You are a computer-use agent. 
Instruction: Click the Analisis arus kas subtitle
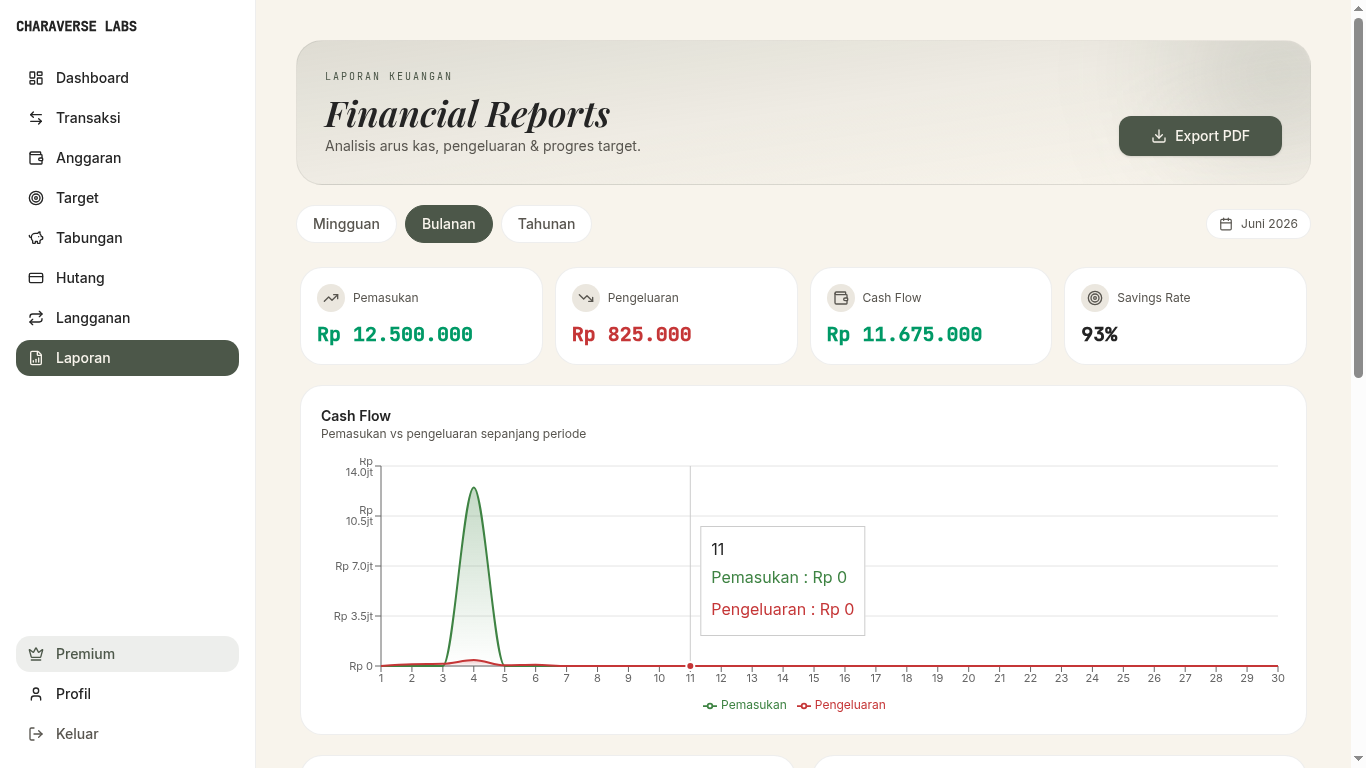483,146
